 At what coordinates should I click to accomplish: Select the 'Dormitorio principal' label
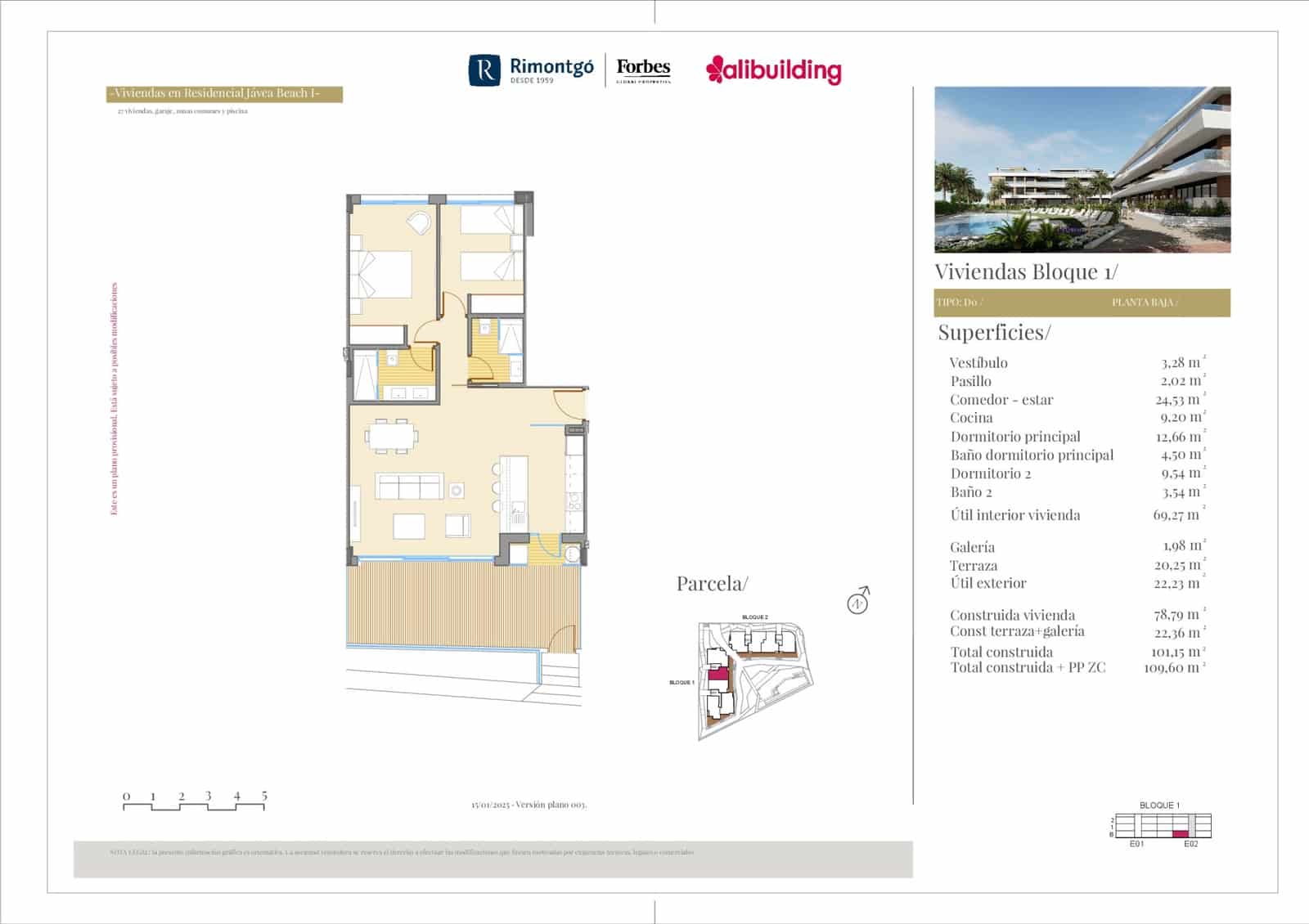click(x=1015, y=437)
